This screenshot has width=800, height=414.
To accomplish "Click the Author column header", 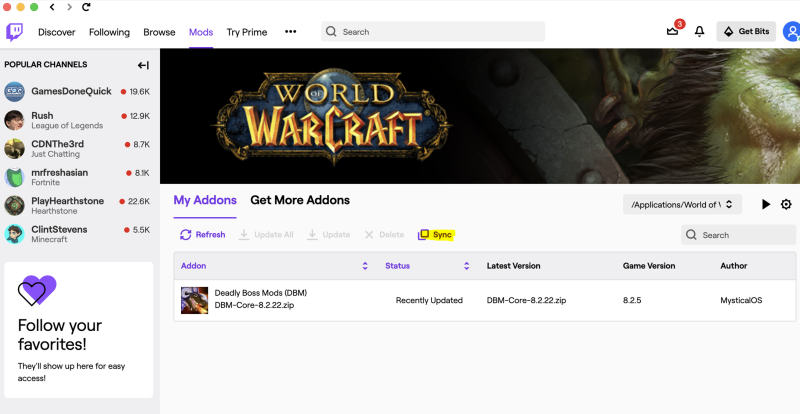I will [734, 266].
